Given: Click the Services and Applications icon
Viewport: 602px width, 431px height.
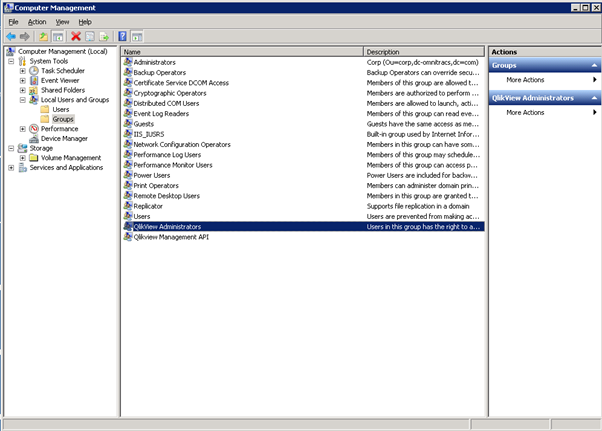Looking at the screenshot, I should pos(23,167).
